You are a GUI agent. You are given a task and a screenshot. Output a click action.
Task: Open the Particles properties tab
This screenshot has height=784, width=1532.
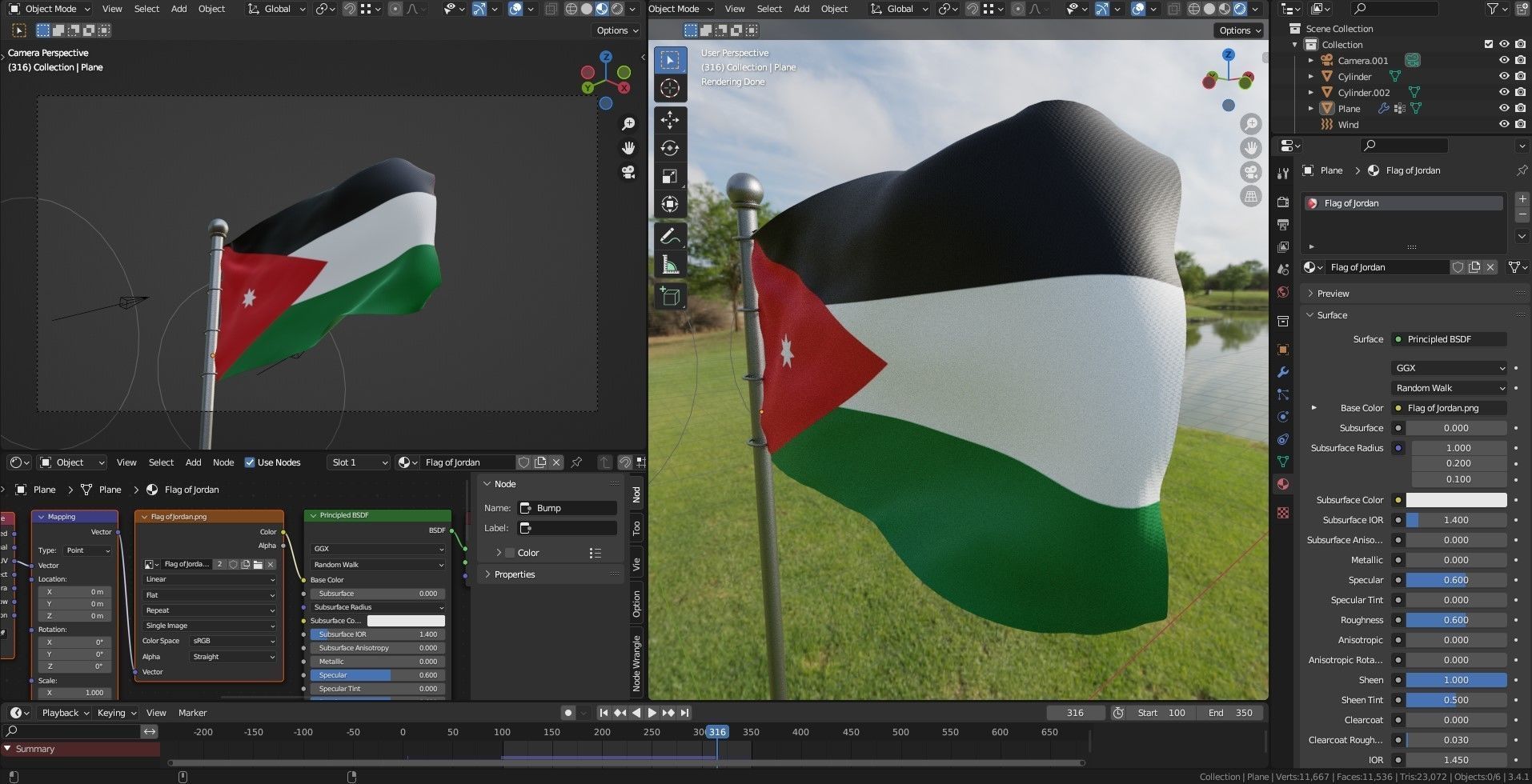pos(1283,394)
